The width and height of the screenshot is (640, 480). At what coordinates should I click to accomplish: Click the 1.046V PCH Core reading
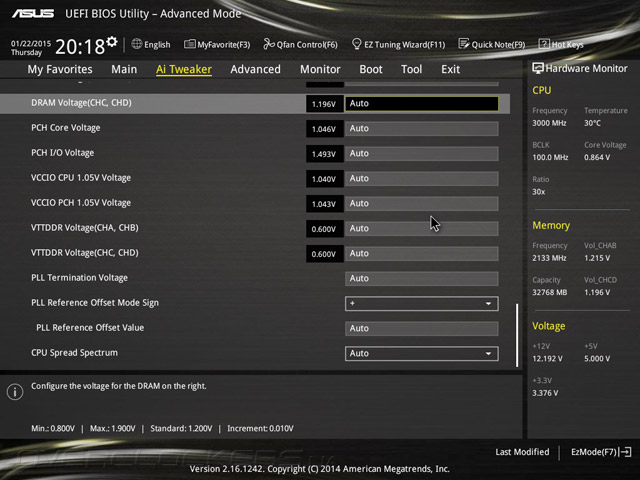pyautogui.click(x=324, y=129)
